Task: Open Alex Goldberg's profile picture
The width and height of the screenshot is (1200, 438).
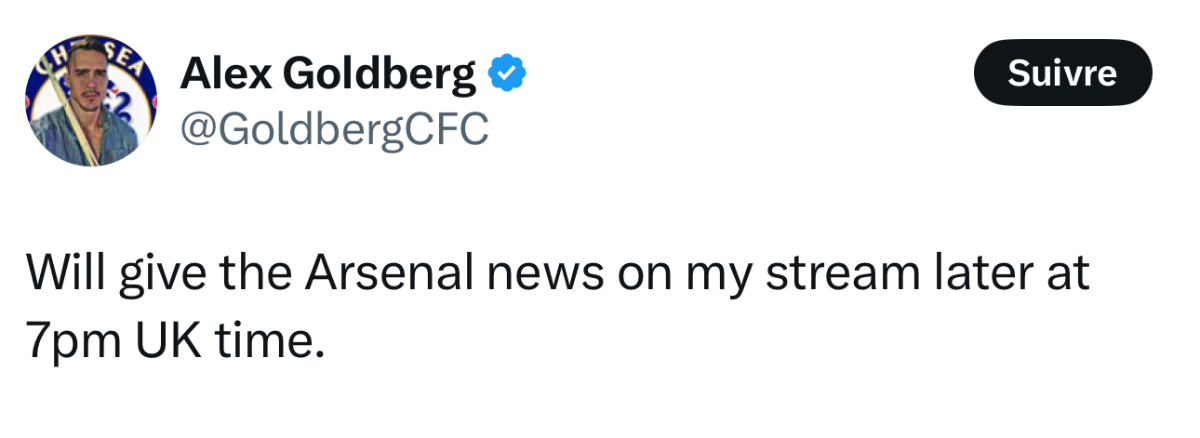Action: point(94,103)
